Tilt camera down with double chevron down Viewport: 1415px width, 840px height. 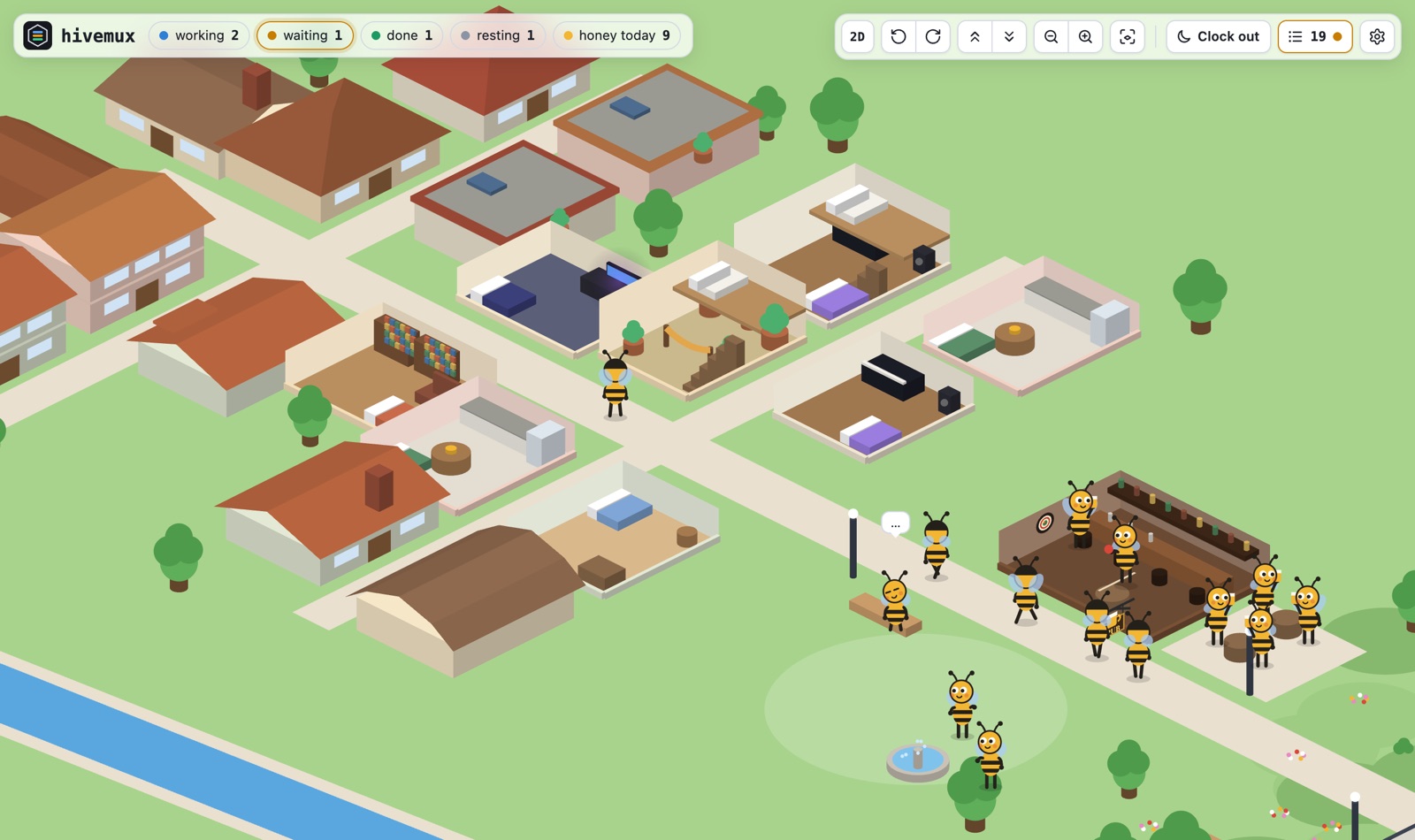(x=1009, y=36)
